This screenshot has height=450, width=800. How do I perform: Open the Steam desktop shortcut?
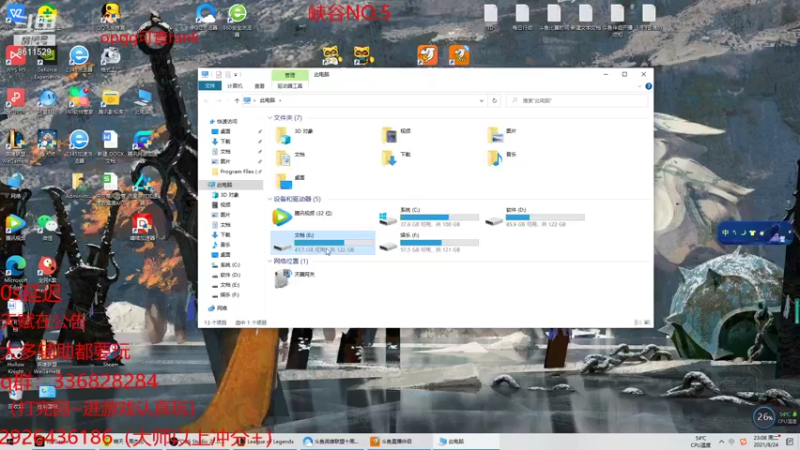pos(110,356)
